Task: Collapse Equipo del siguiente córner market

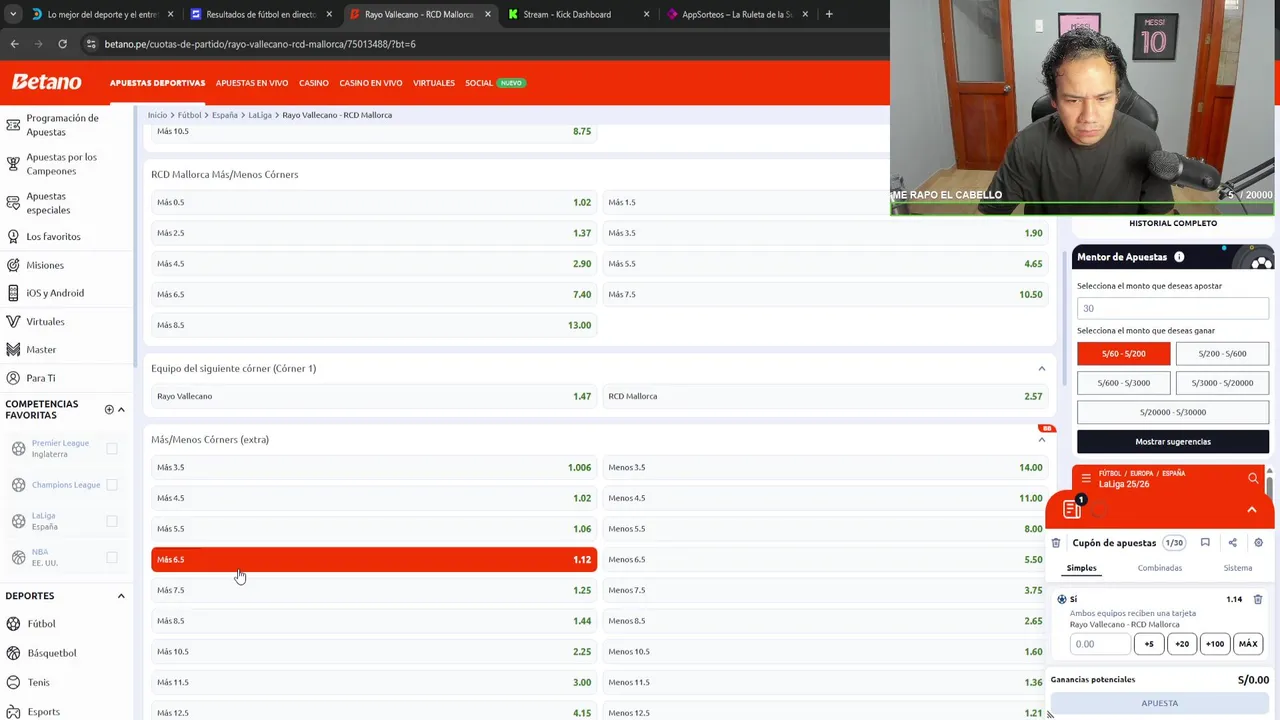Action: (x=1041, y=369)
